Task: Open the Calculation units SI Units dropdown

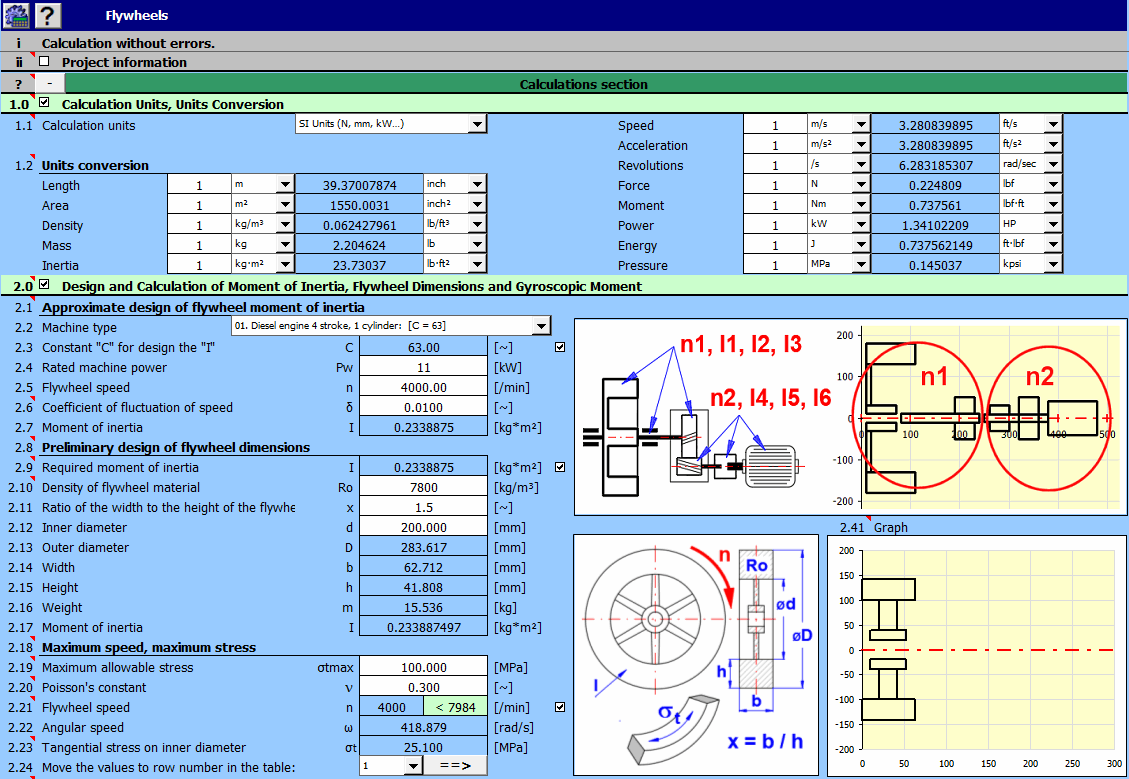Action: click(x=477, y=125)
